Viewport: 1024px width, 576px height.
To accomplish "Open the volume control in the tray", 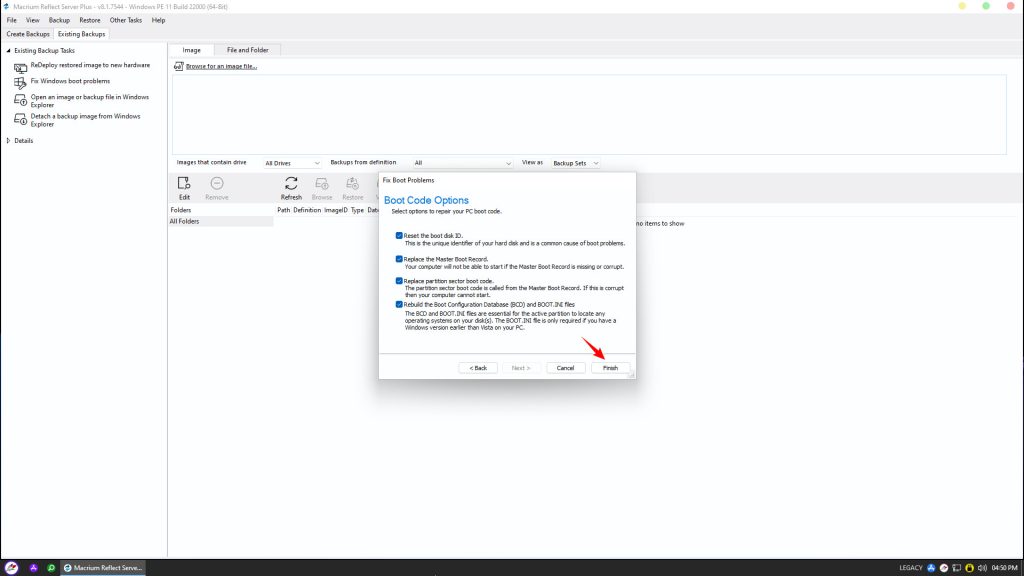I will click(x=982, y=568).
